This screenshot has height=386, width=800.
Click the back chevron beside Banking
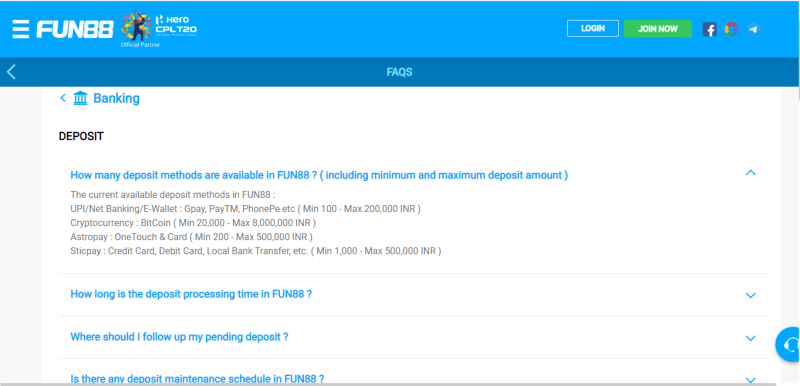(x=63, y=98)
